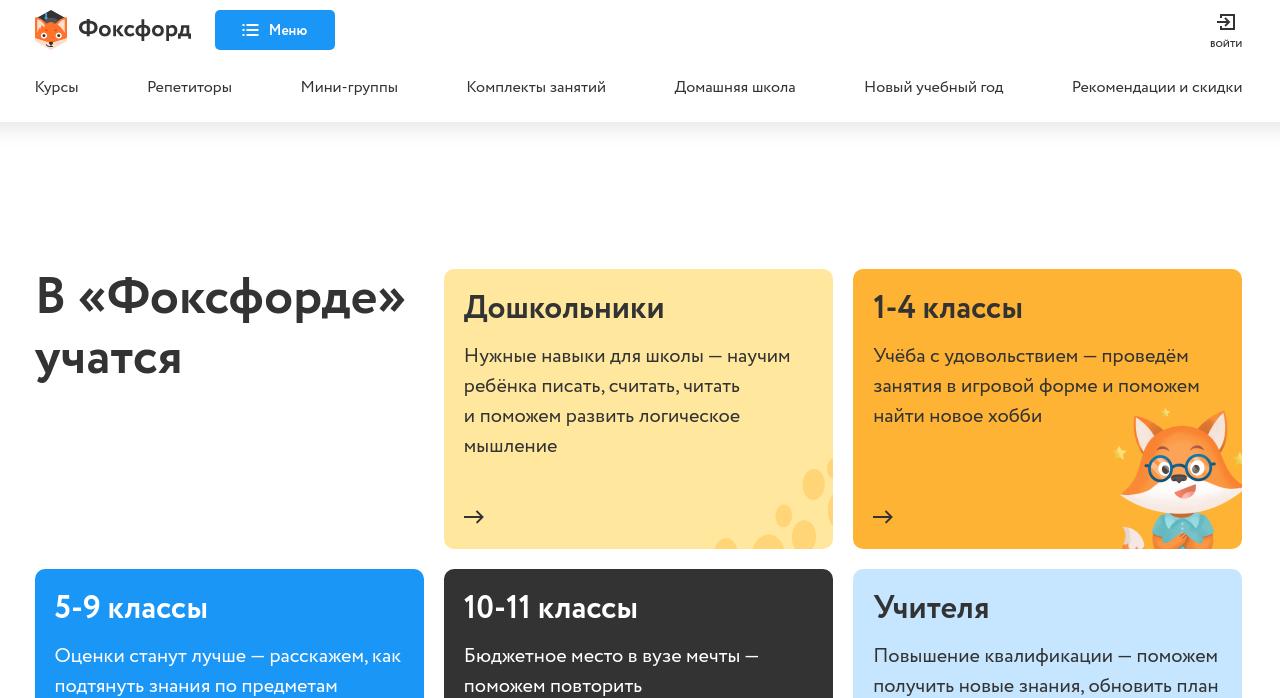This screenshot has height=698, width=1280.
Task: Click text 'Повышение квалификации' description
Action: pos(1046,671)
